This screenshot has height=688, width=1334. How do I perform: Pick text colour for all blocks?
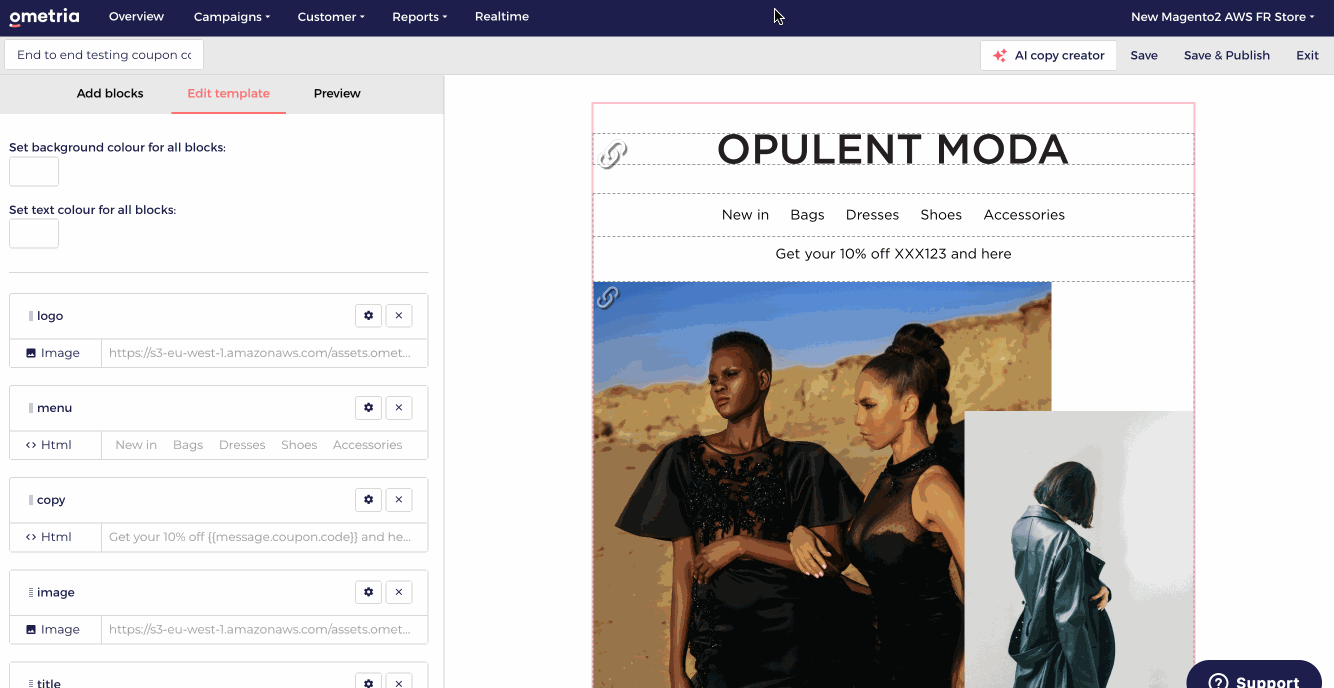coord(34,234)
